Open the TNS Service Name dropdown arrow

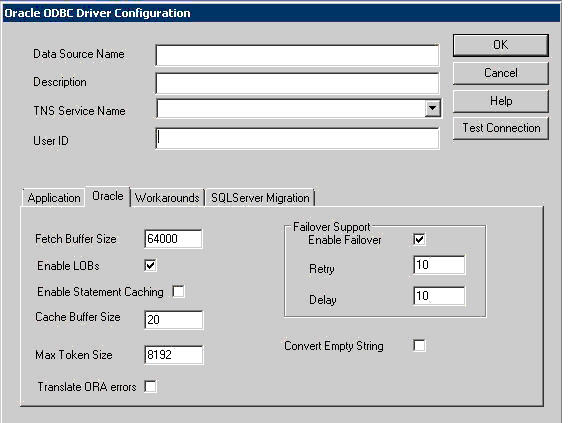coord(433,108)
